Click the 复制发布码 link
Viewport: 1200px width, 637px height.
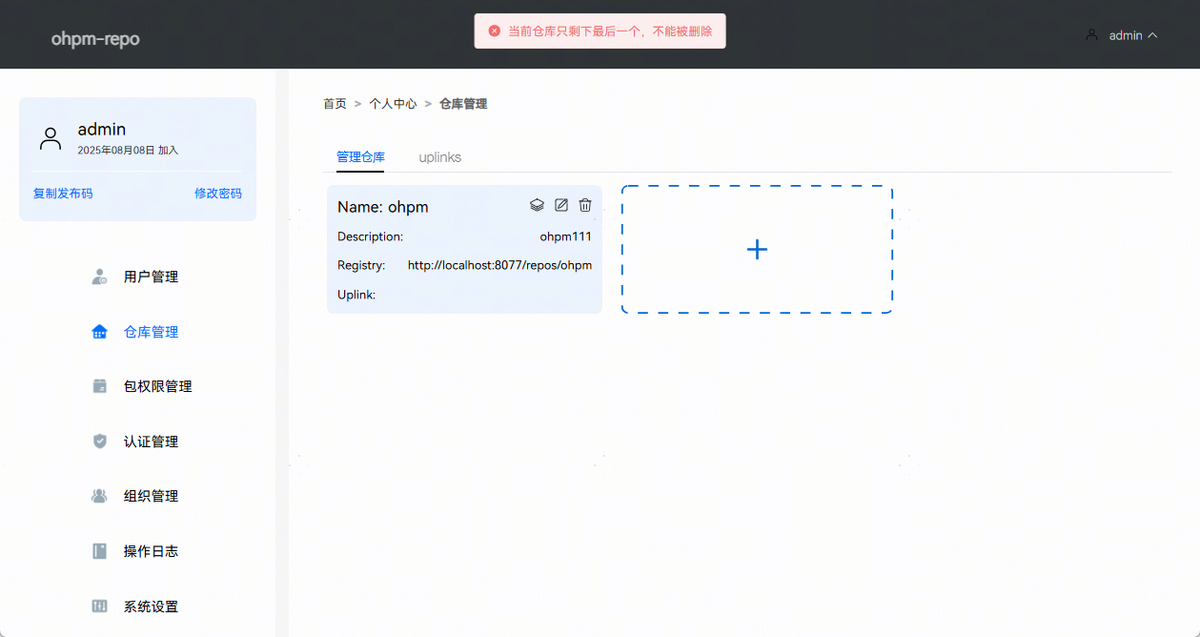[x=63, y=193]
